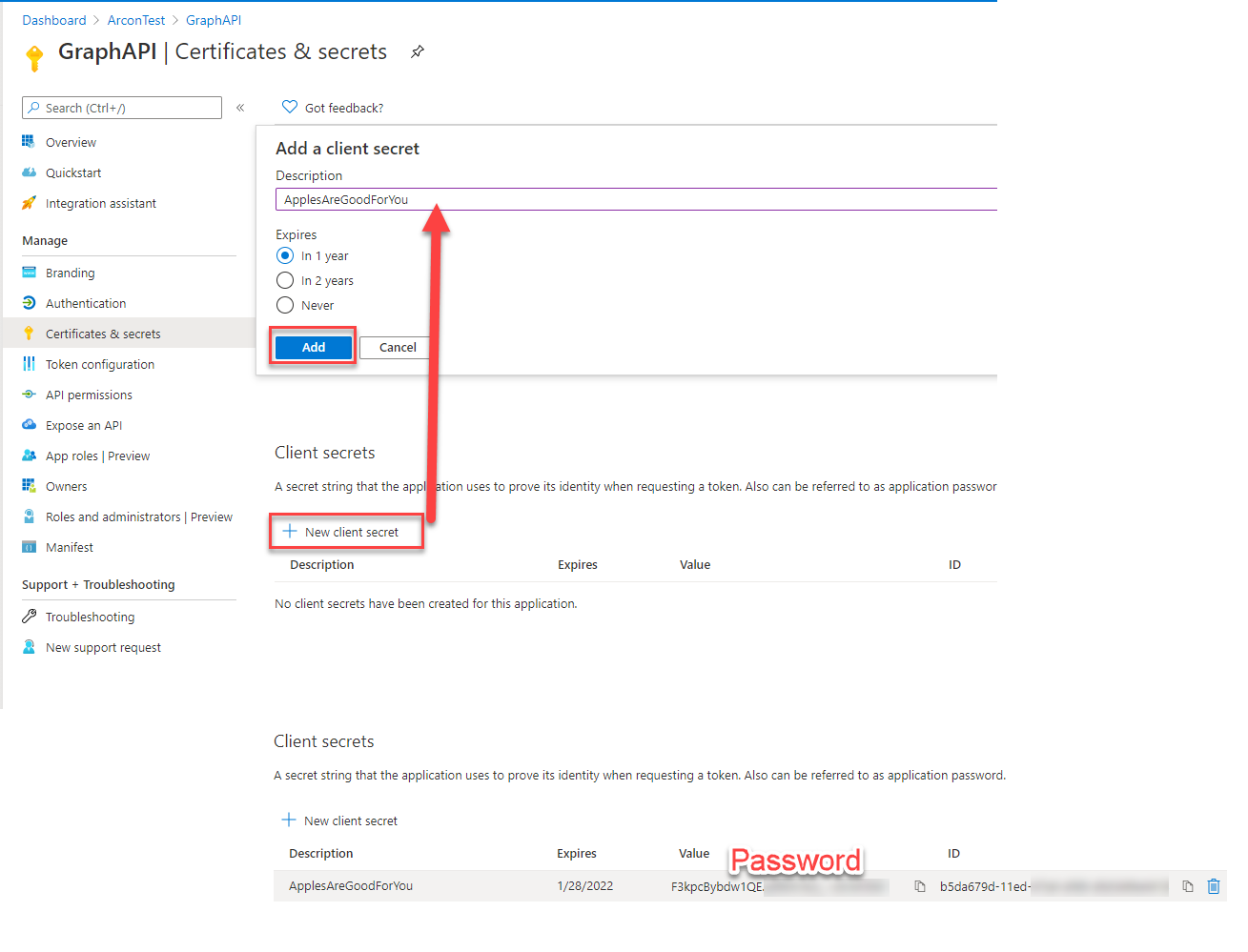Open Overview in the sidebar
Screen dimensions: 1248x952
click(x=71, y=142)
